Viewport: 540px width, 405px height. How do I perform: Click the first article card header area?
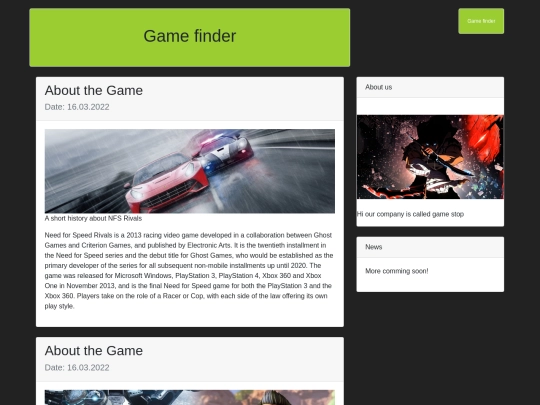coord(190,99)
